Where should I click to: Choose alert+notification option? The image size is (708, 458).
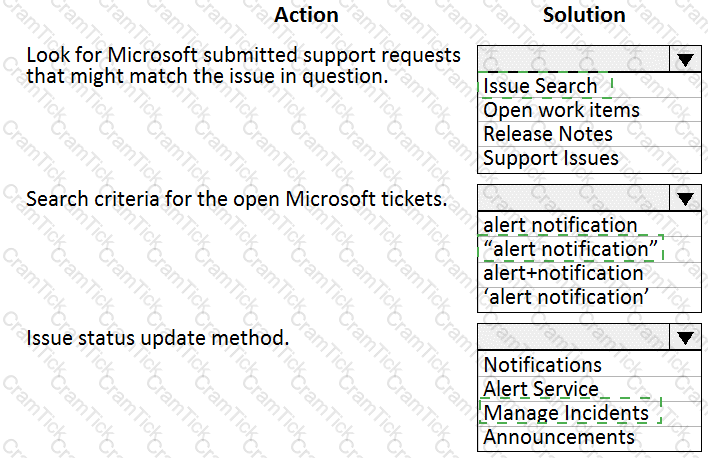click(589, 273)
